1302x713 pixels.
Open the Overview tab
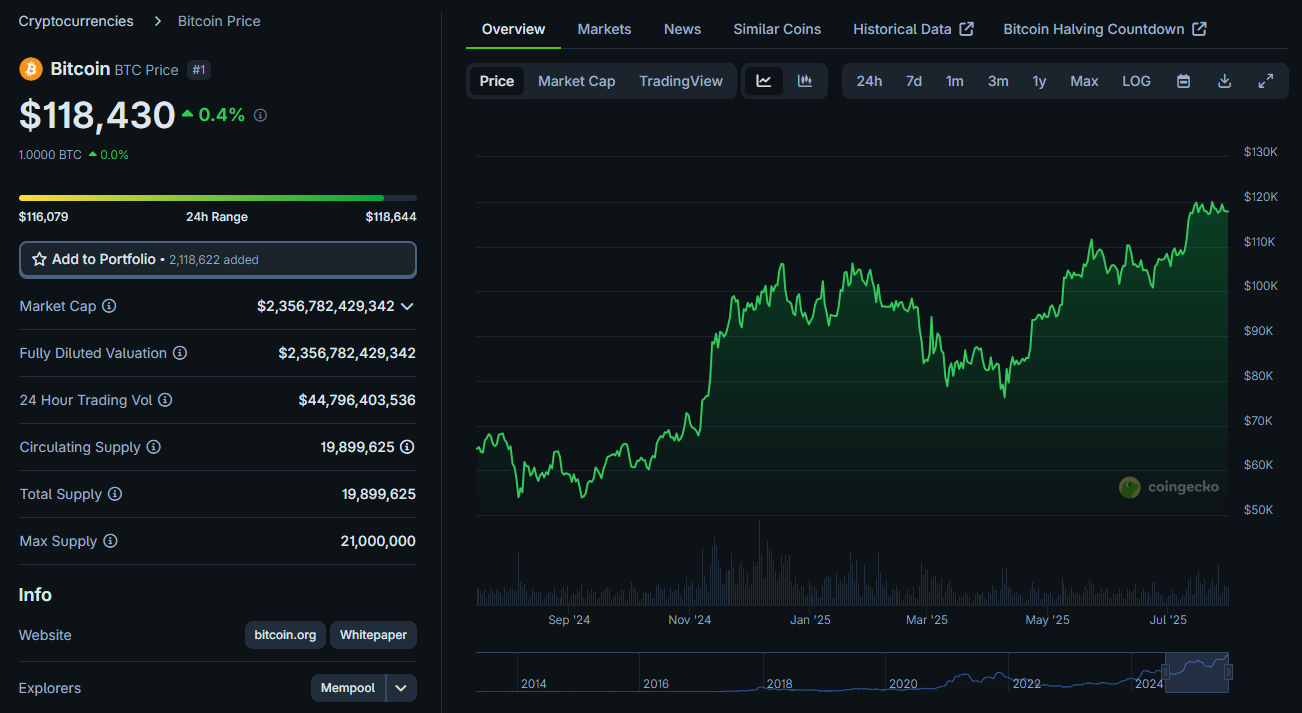click(514, 29)
